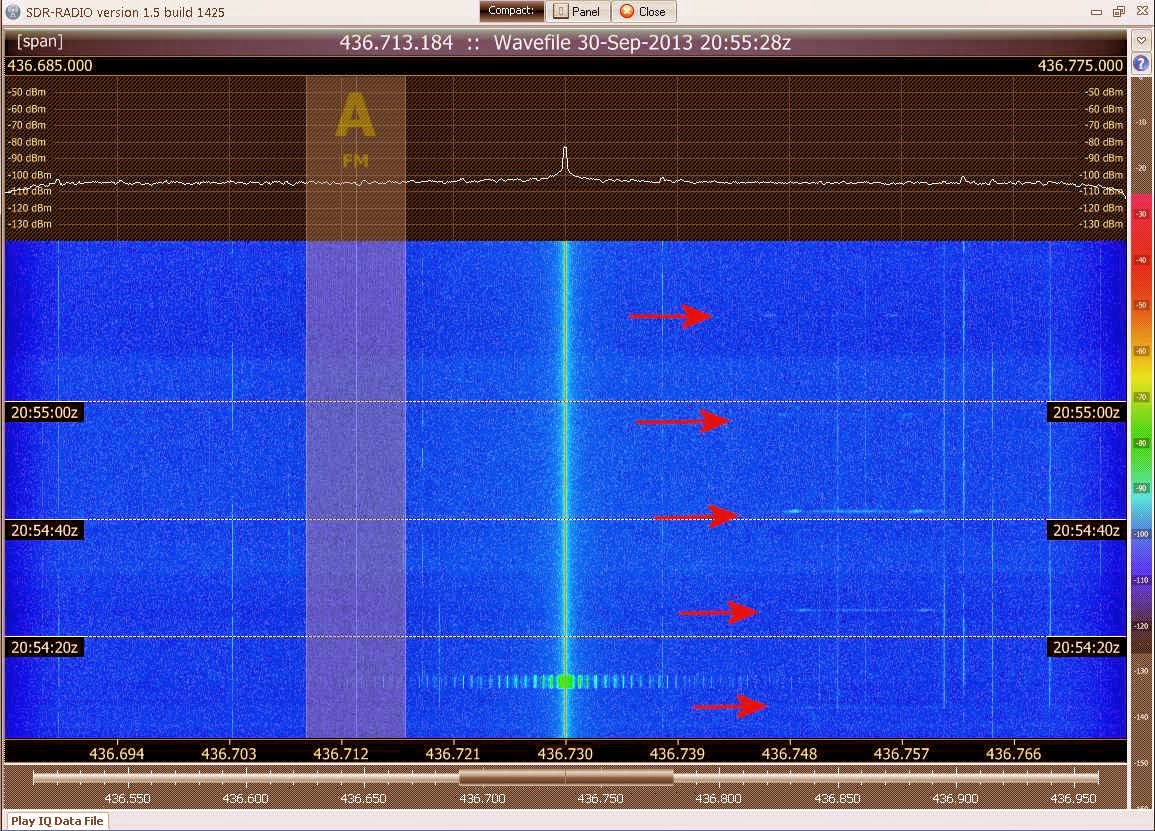Click the left-hand 20:55:00z time marker

click(x=44, y=413)
